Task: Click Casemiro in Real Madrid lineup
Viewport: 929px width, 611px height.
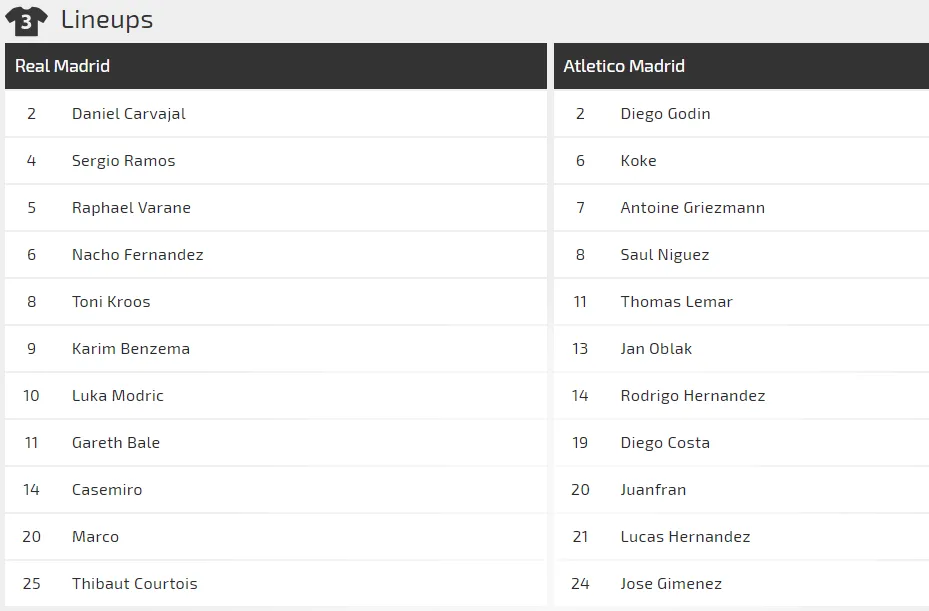Action: (x=107, y=490)
